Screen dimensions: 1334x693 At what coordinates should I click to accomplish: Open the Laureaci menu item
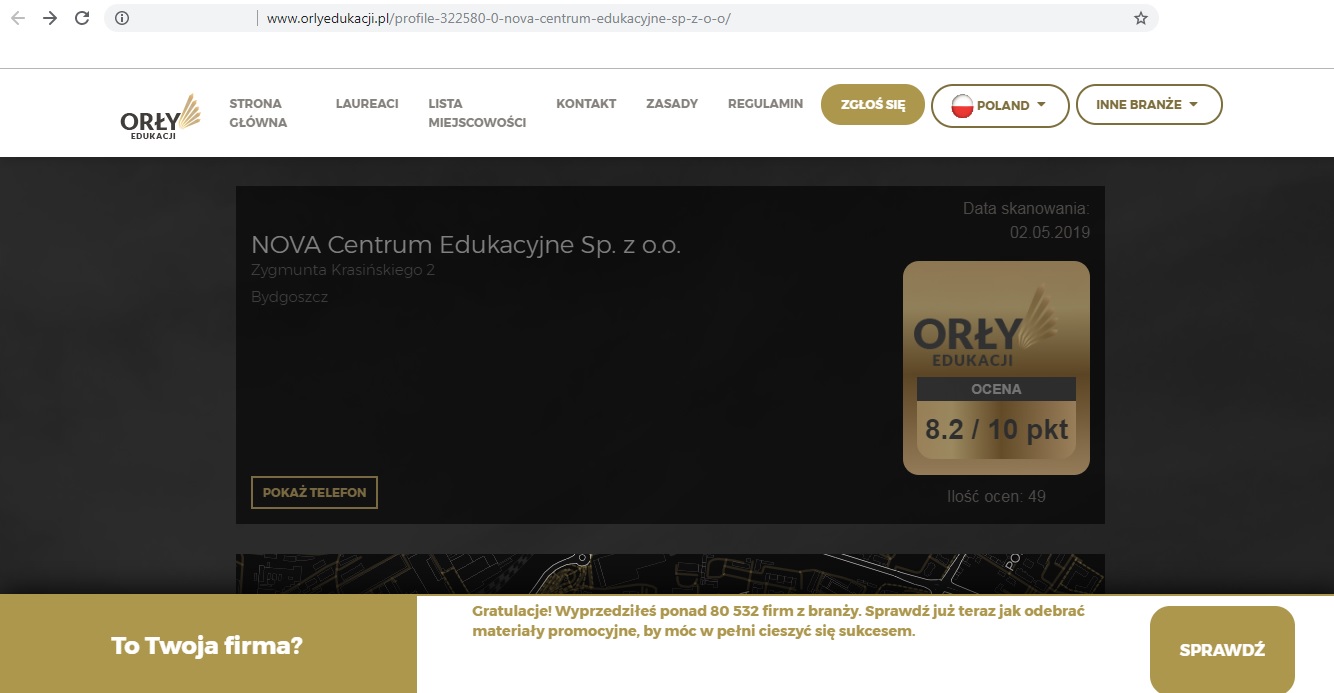367,104
